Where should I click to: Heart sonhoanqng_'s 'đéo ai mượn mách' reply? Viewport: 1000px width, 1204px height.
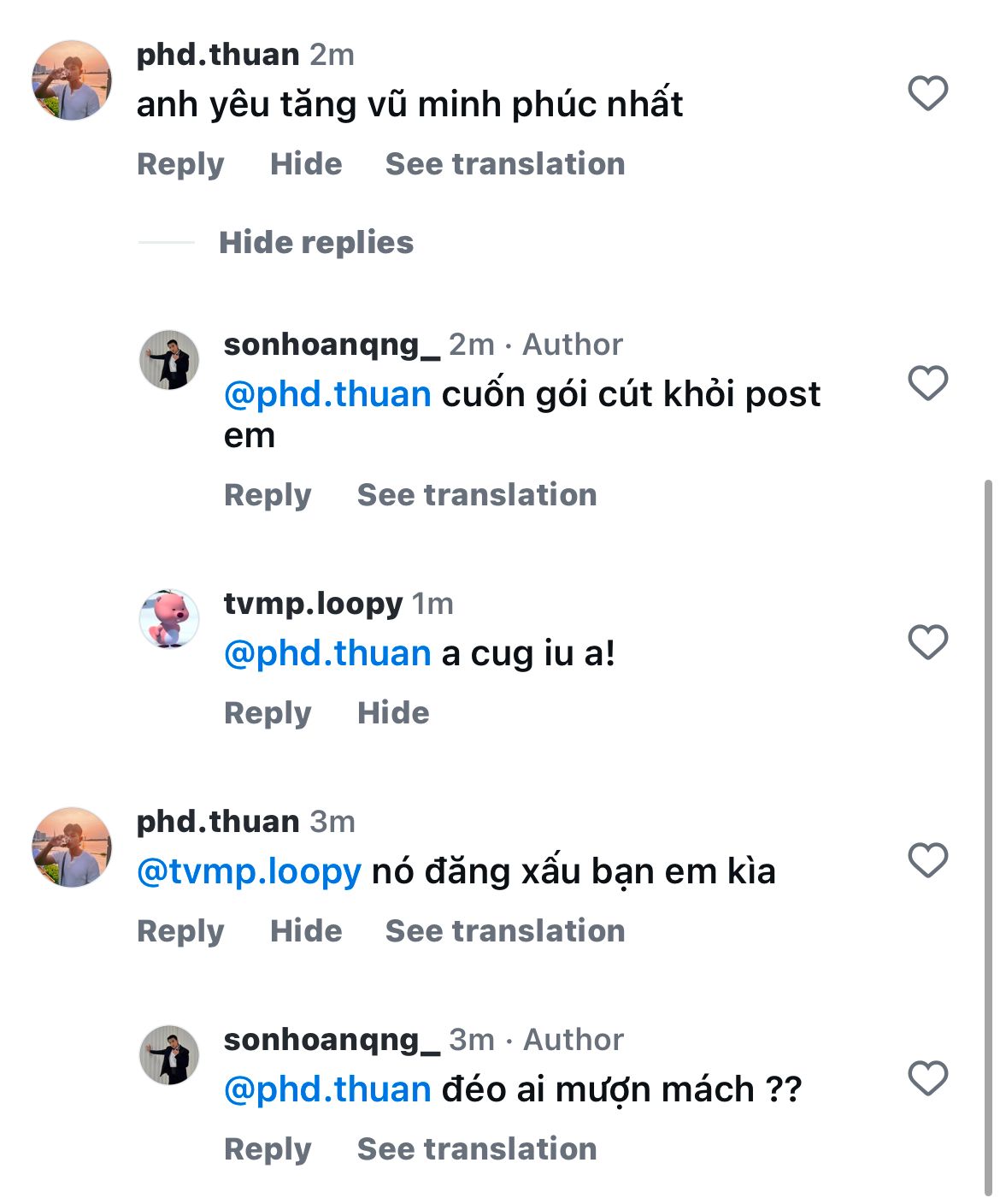point(927,1078)
